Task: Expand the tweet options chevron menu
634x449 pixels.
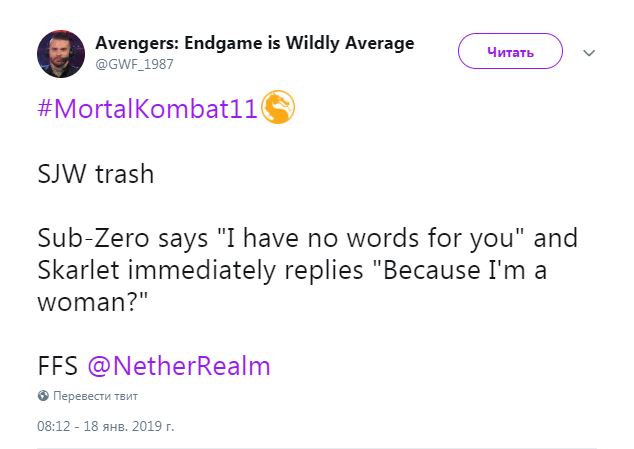Action: (589, 53)
